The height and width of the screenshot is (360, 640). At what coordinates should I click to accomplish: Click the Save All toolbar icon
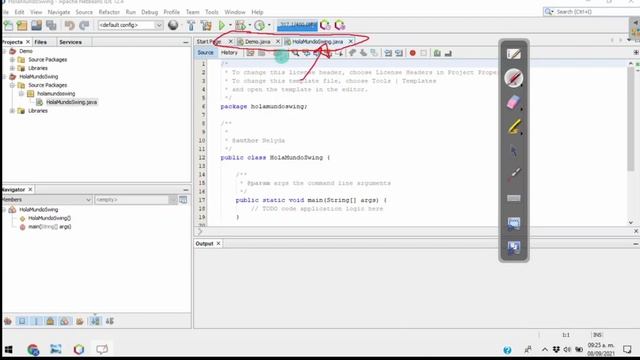coord(51,25)
